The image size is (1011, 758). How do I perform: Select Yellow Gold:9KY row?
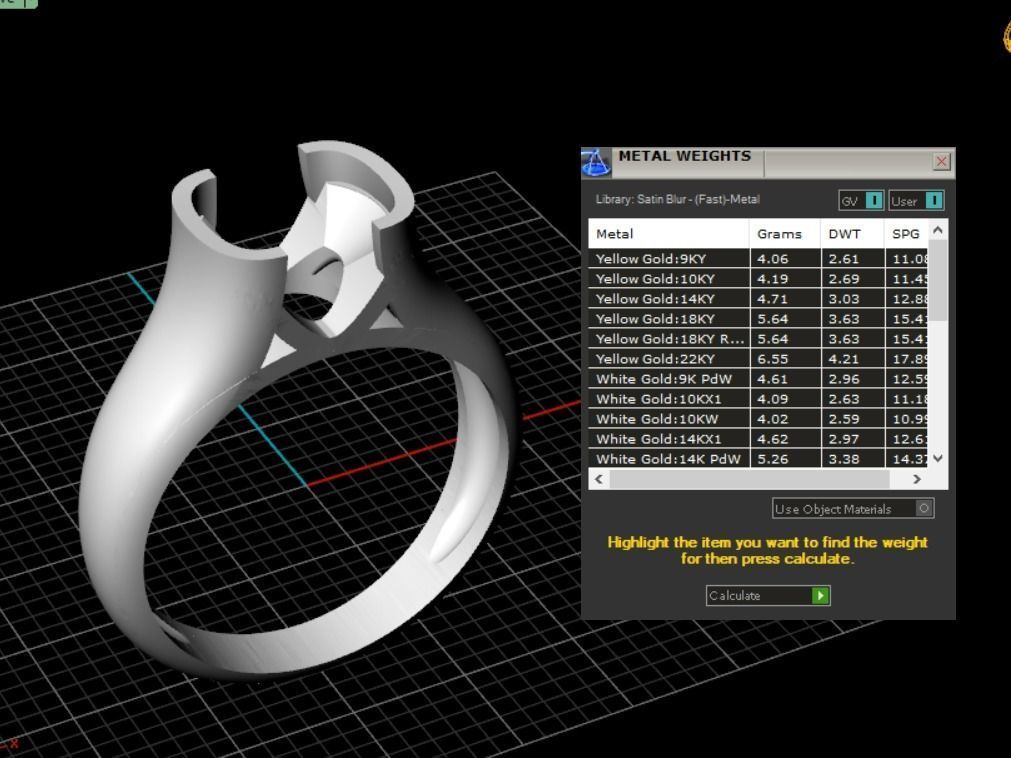point(758,258)
